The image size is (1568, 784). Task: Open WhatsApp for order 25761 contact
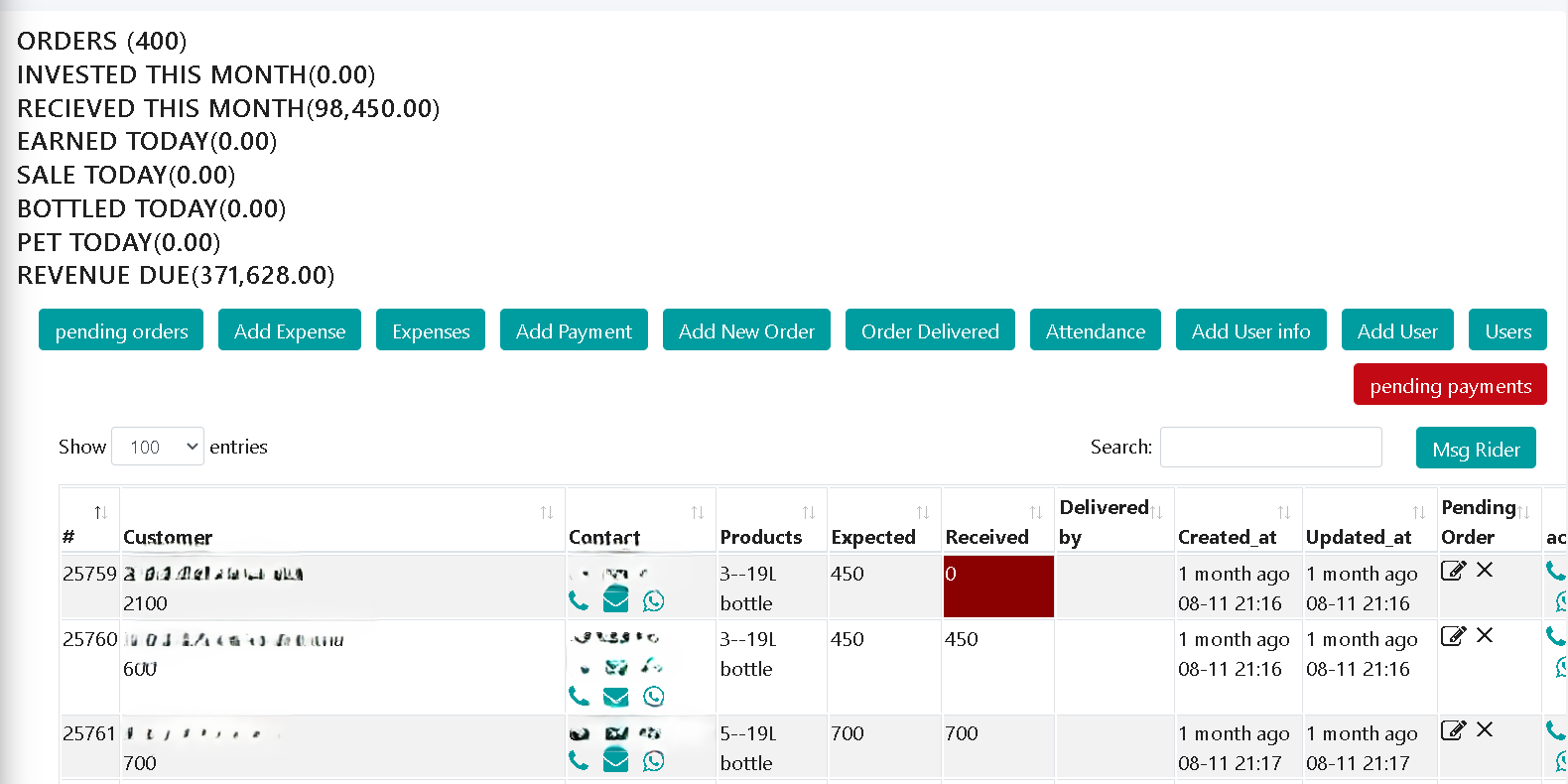tap(654, 760)
